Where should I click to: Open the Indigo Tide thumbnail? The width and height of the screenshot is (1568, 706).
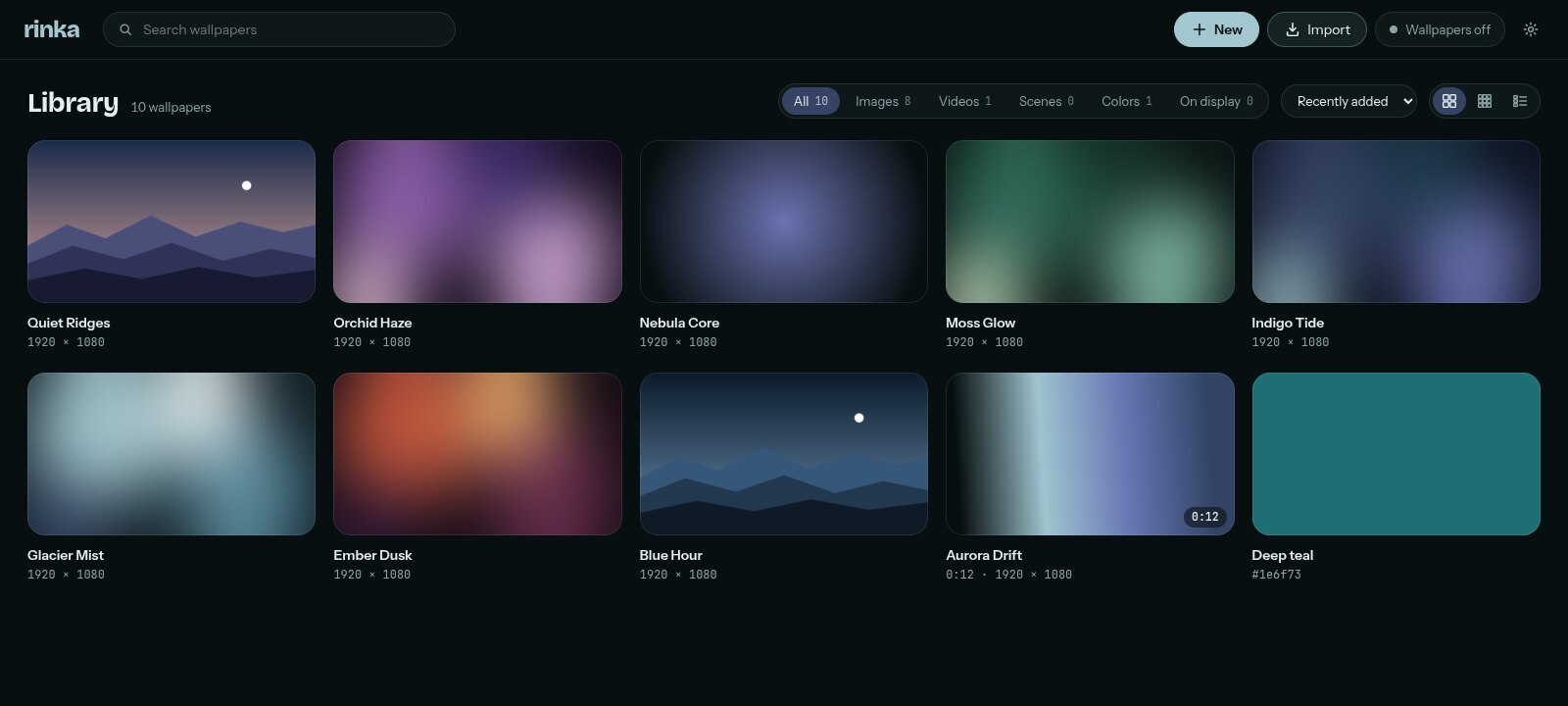pos(1396,222)
